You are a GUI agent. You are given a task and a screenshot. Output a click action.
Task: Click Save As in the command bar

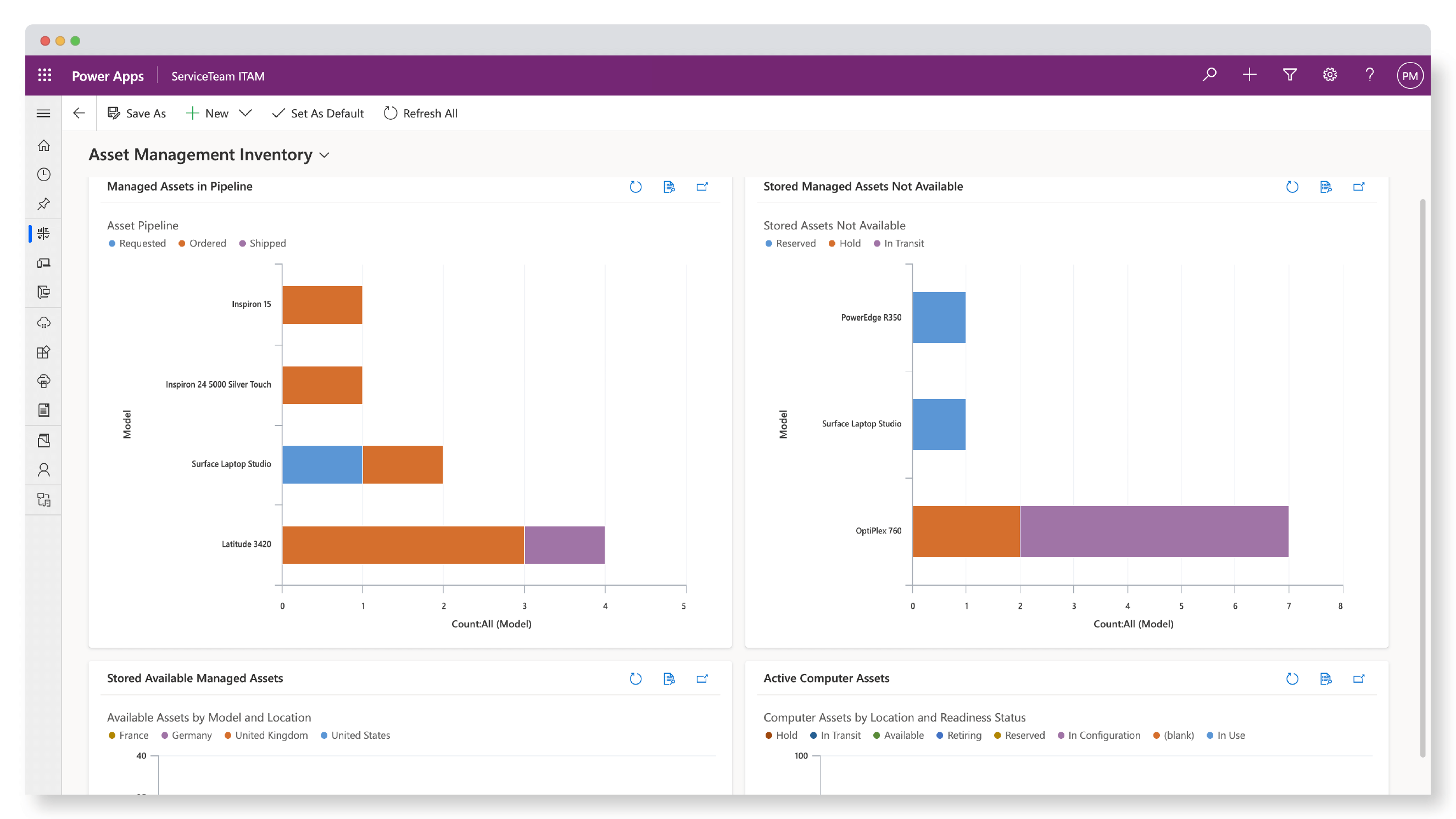[x=137, y=114]
